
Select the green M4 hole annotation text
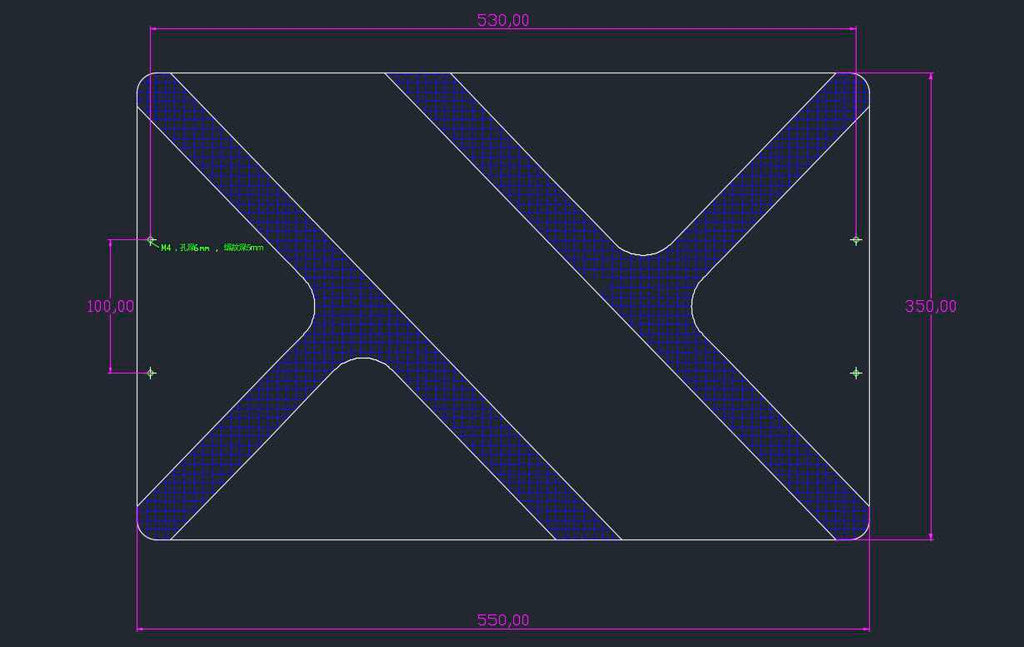click(x=212, y=247)
